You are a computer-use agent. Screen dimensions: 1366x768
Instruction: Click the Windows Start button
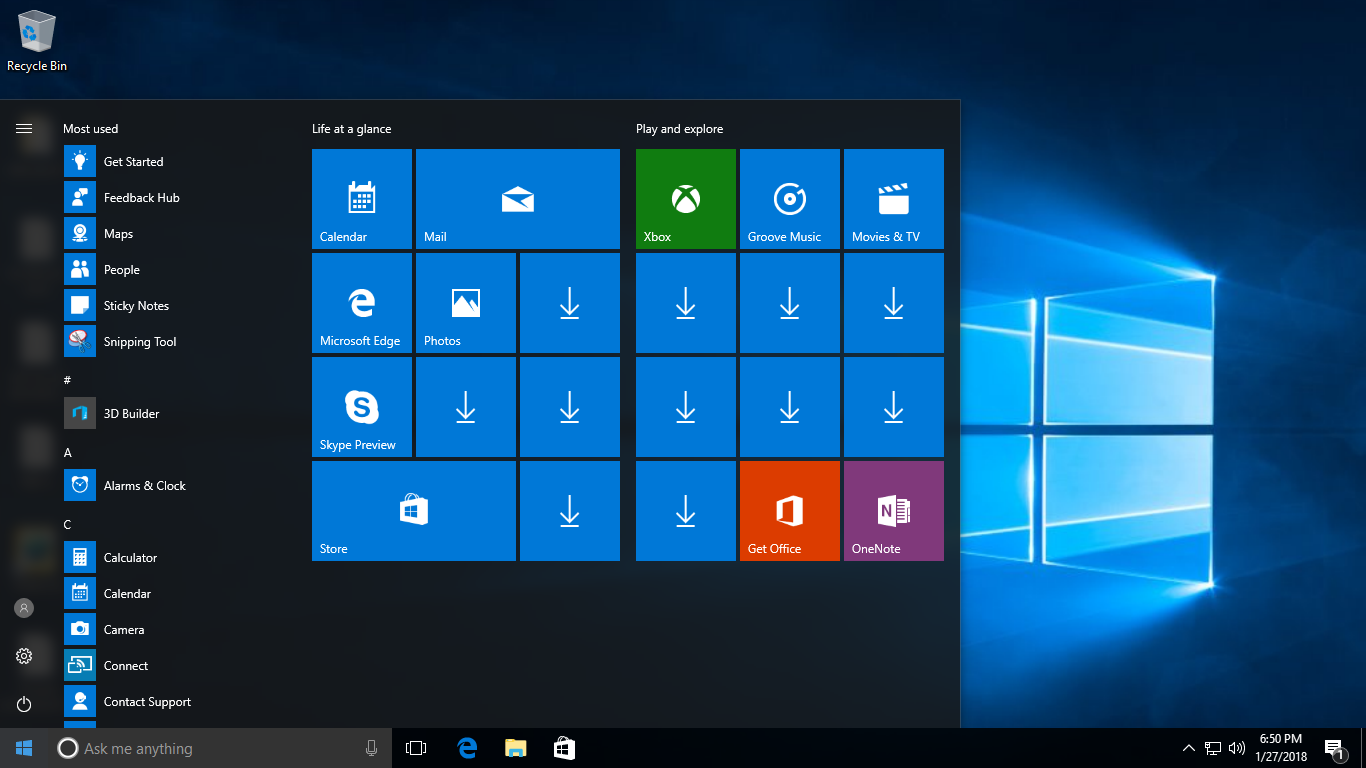[24, 748]
